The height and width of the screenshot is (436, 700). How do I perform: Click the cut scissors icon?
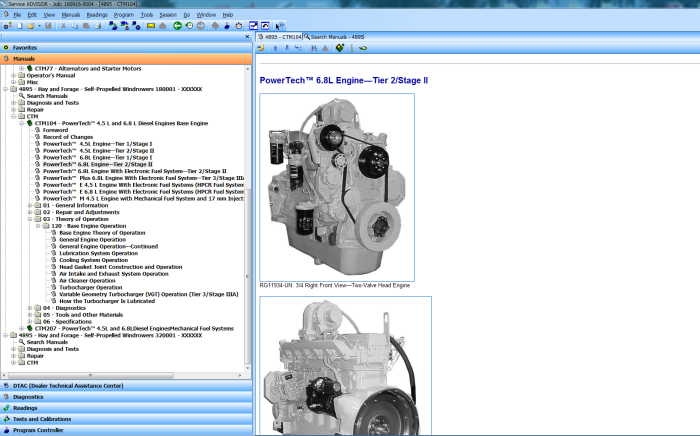(63, 26)
